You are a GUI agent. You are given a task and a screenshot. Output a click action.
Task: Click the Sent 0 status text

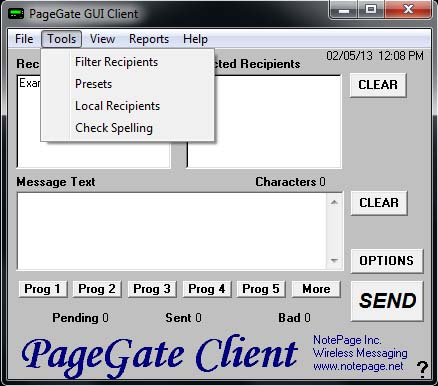tap(183, 318)
